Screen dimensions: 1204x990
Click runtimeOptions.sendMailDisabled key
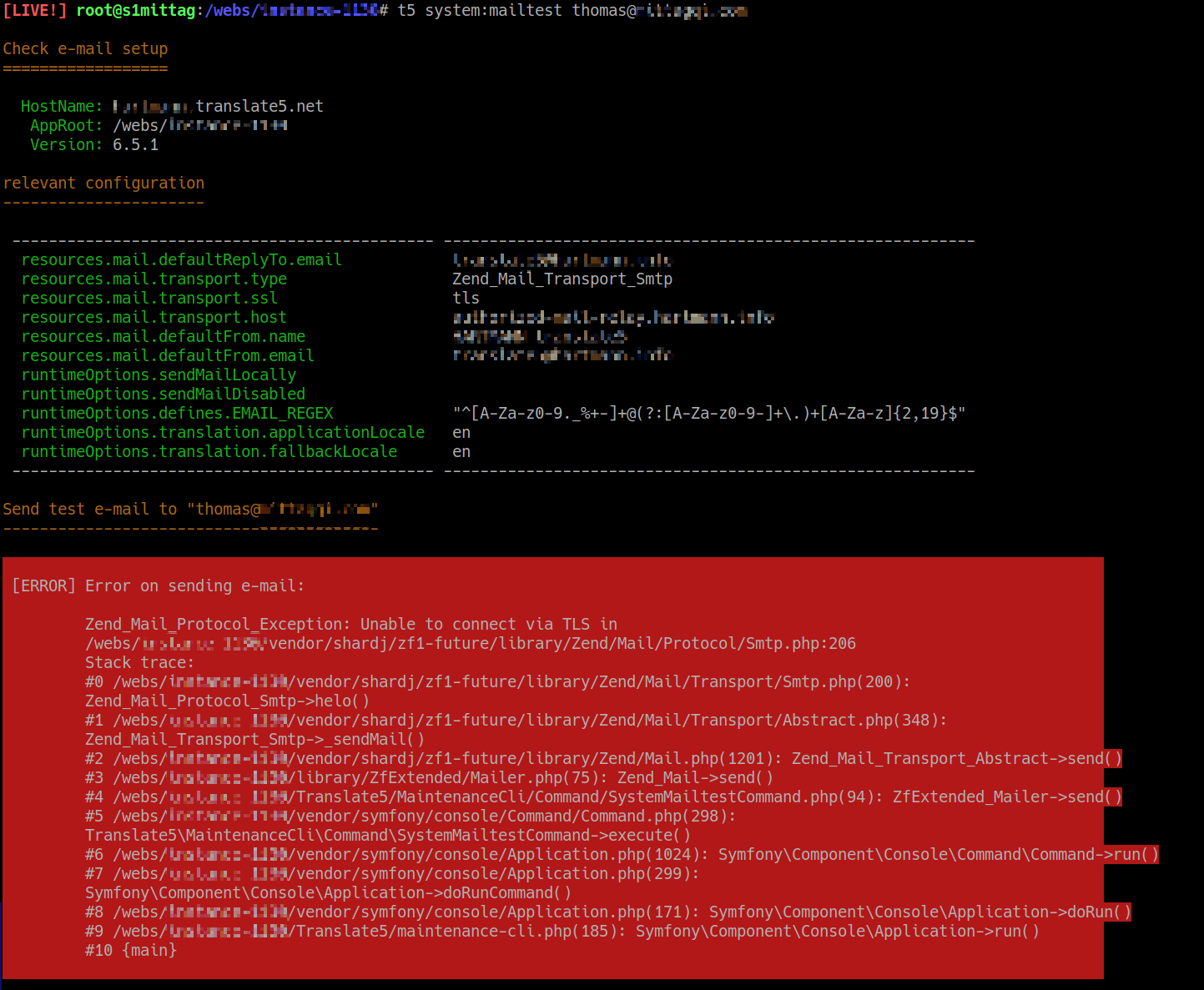[x=163, y=394]
